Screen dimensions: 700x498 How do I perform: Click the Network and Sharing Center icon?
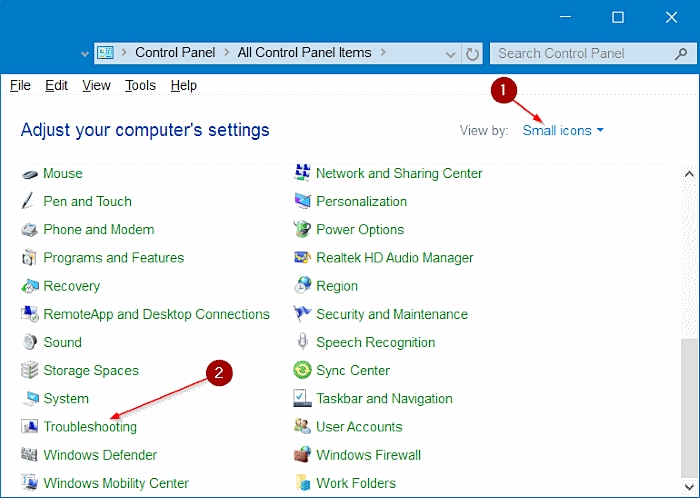[x=302, y=173]
